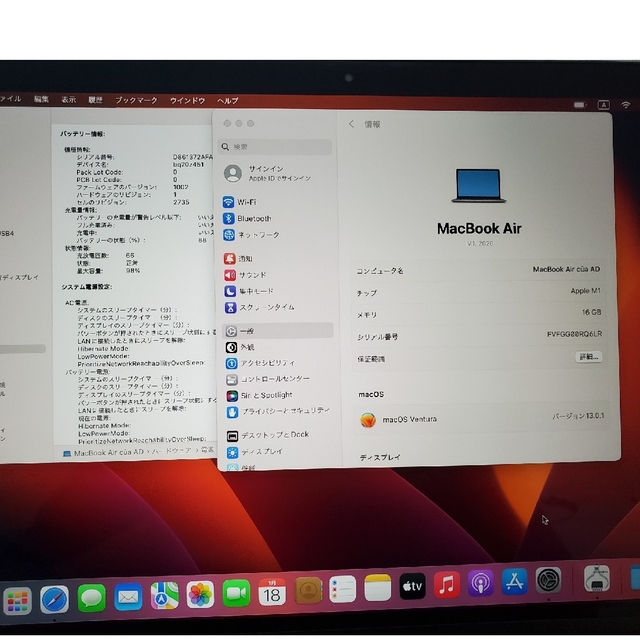
Task: Open Calendar from the Dock
Action: coord(272,592)
